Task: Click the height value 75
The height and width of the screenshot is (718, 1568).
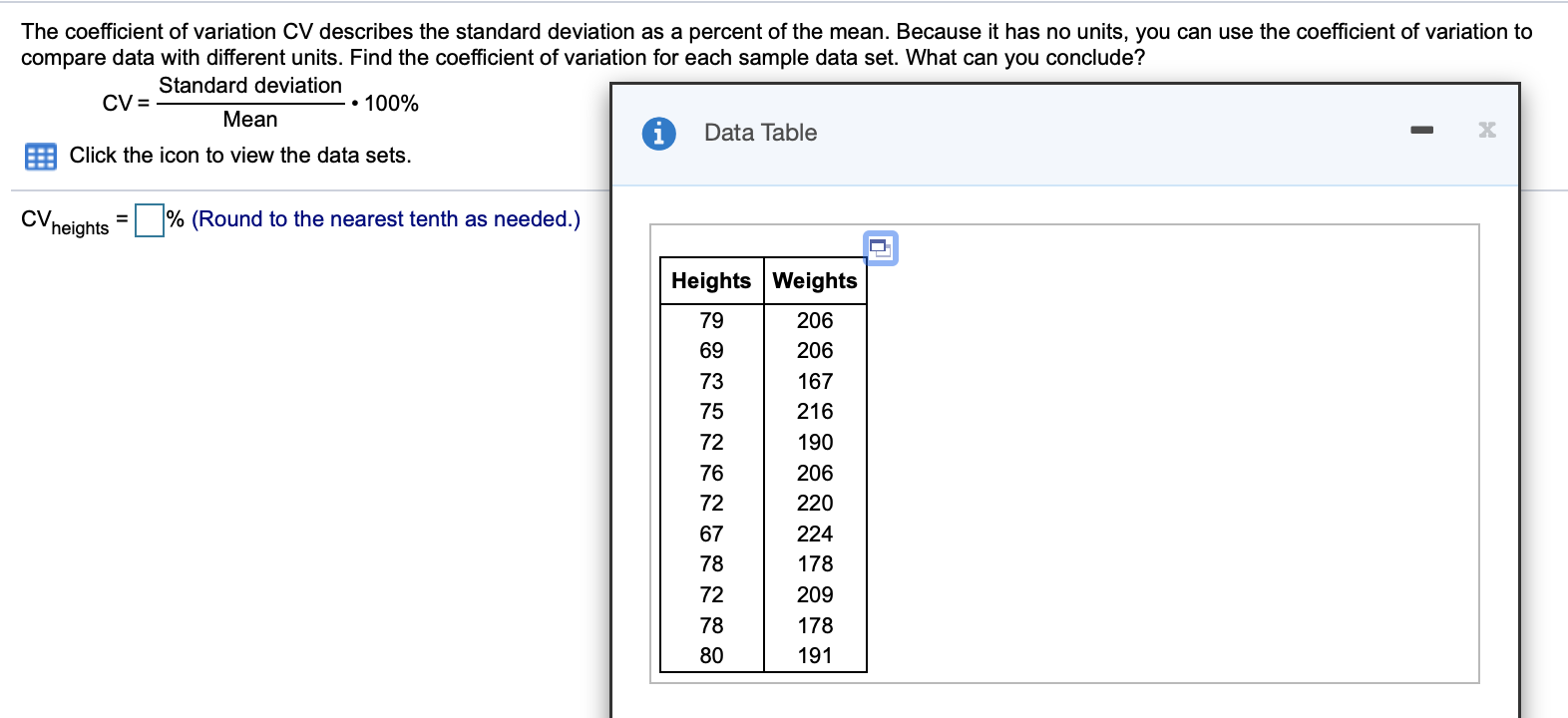Action: (711, 412)
